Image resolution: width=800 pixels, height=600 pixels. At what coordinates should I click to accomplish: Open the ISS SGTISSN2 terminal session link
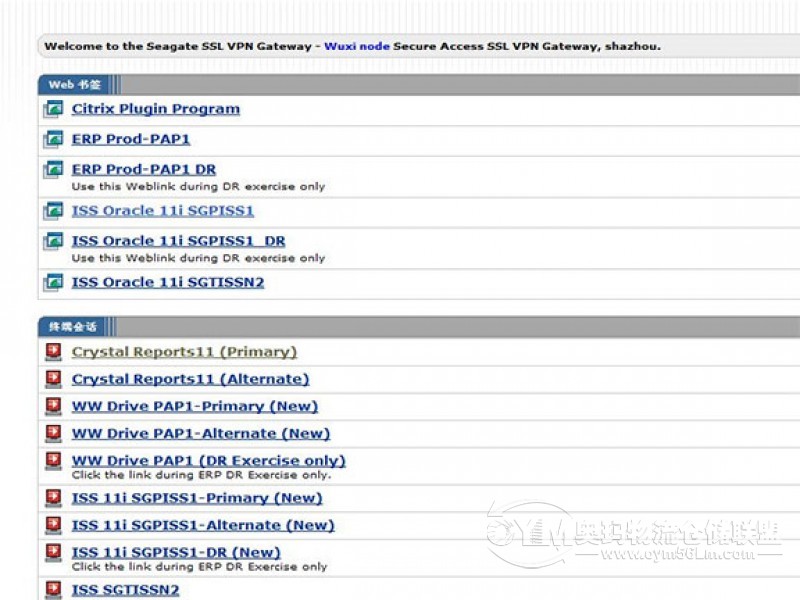(126, 589)
